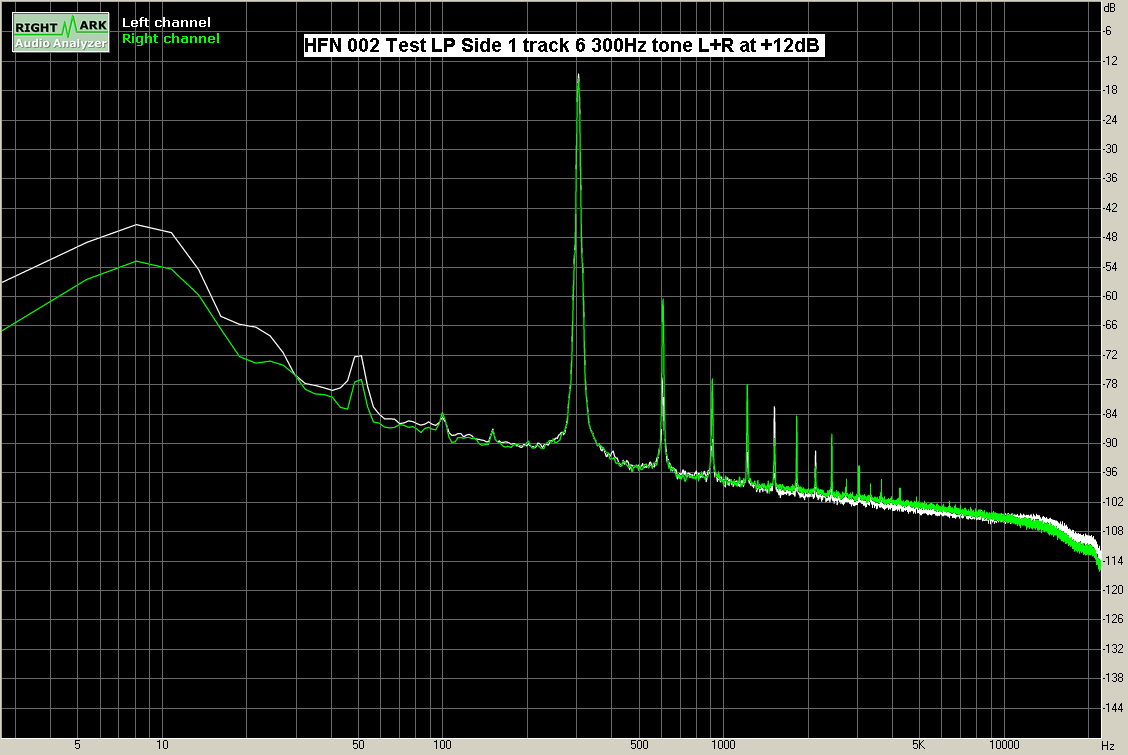Click the -18 dB axis value

[1110, 90]
